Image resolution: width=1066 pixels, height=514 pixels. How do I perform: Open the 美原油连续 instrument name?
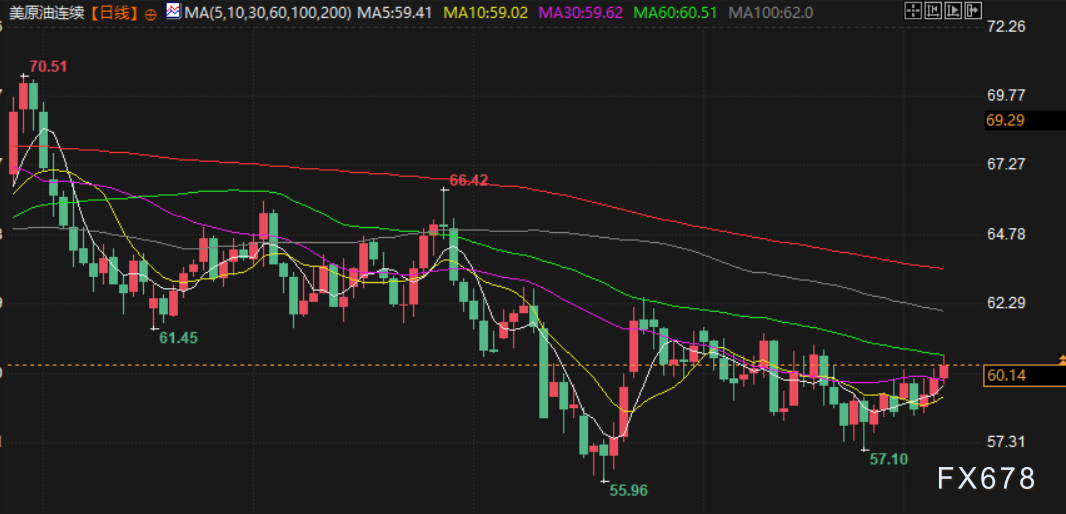click(44, 13)
